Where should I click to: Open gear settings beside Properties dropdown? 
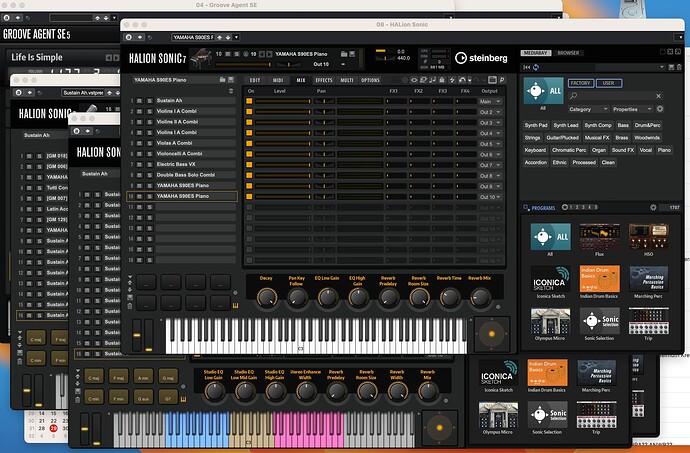click(x=660, y=109)
